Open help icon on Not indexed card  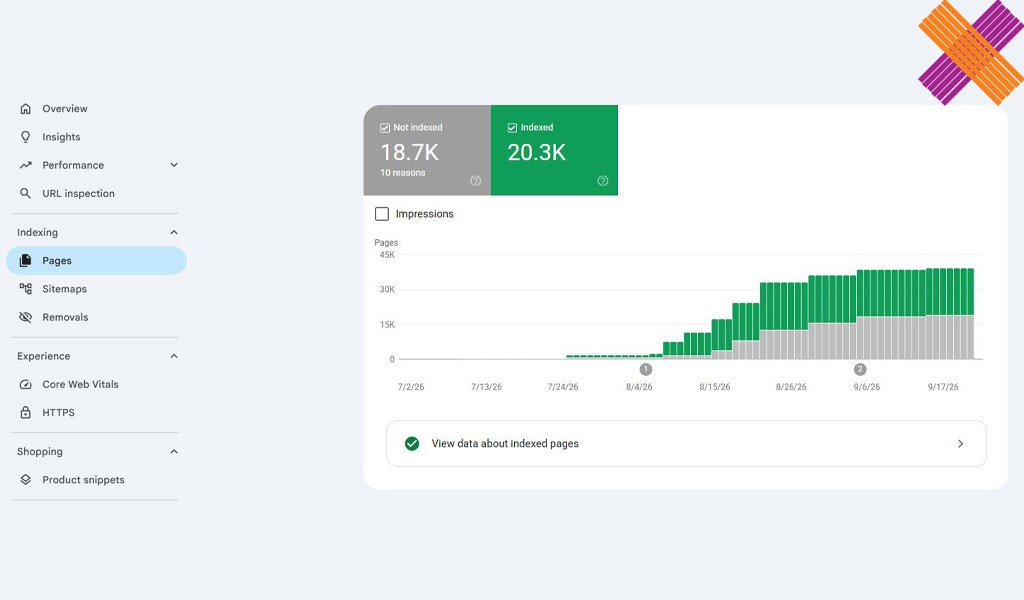[x=475, y=181]
